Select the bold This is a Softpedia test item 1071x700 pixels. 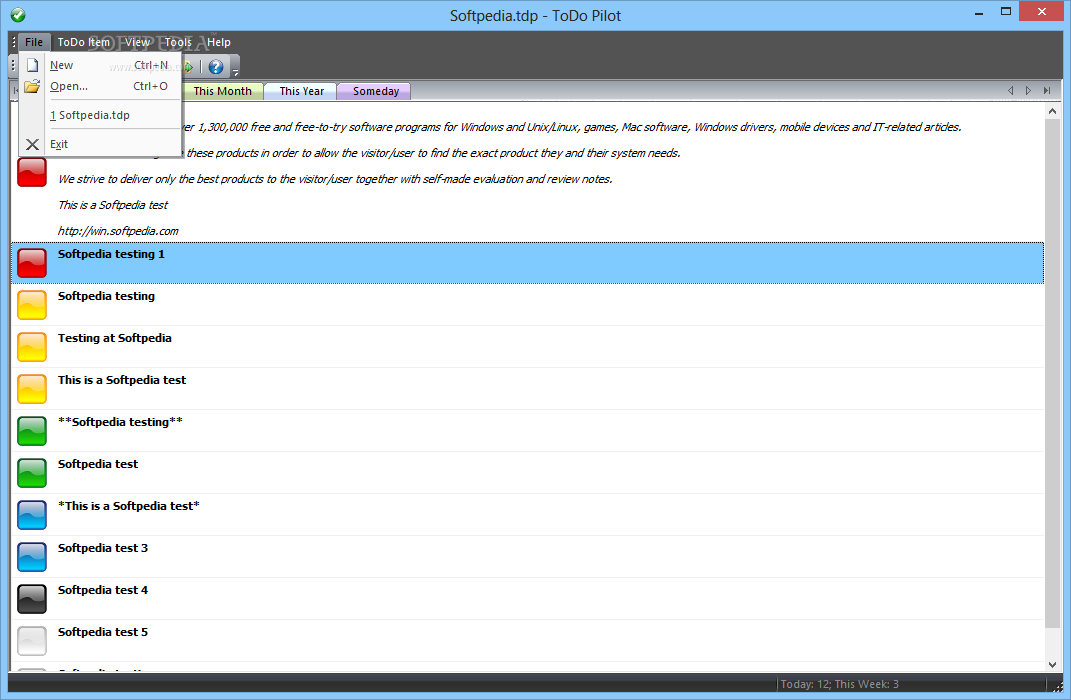click(x=527, y=389)
